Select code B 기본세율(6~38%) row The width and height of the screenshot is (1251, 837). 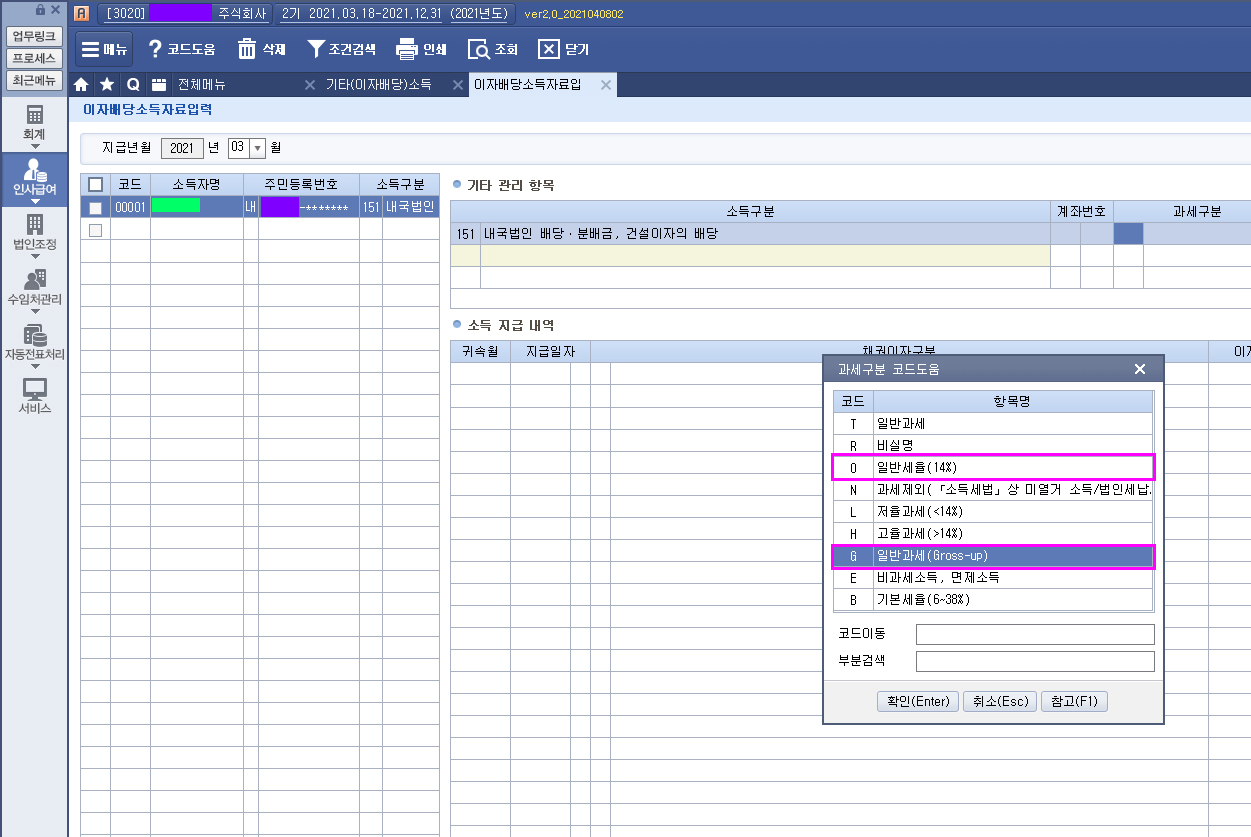pyautogui.click(x=993, y=600)
